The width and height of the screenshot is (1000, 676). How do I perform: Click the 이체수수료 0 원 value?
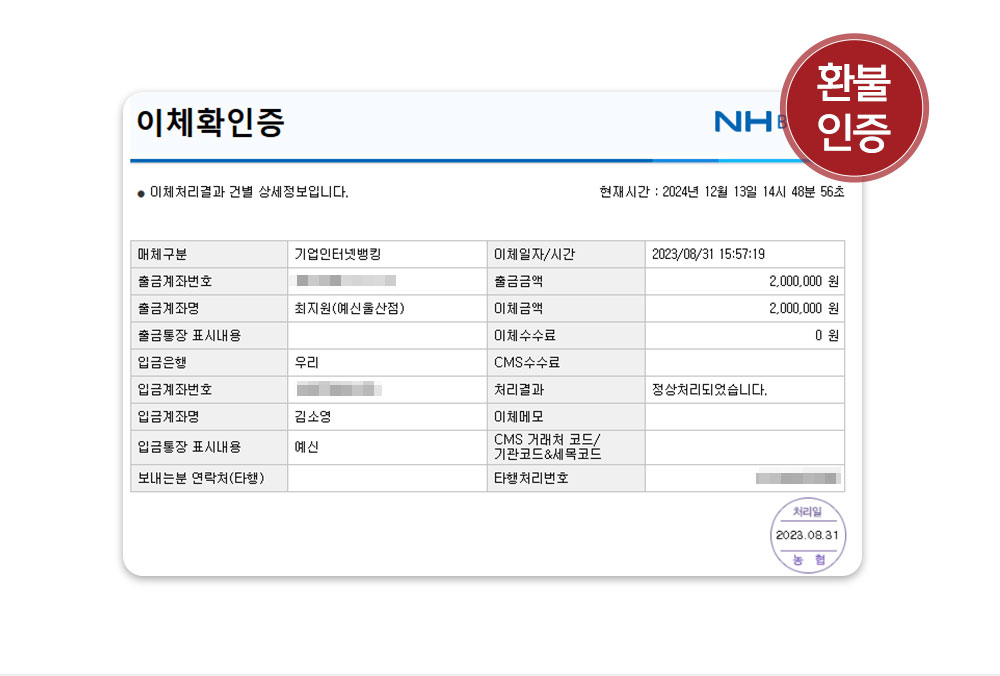coord(826,335)
